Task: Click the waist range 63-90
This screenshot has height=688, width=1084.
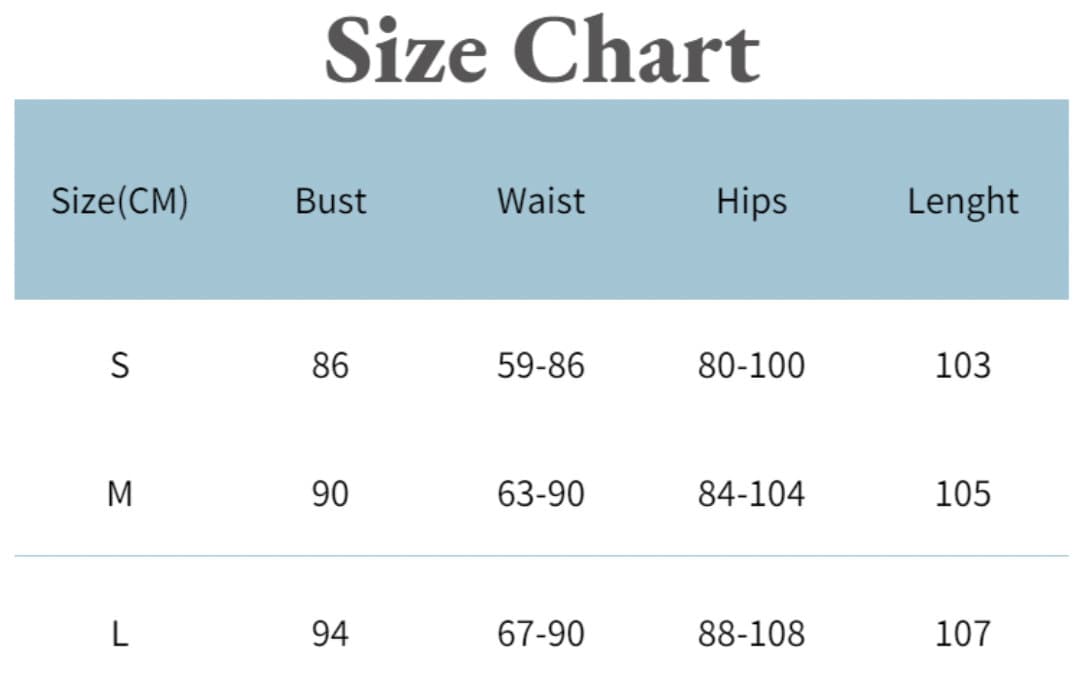Action: [x=541, y=494]
